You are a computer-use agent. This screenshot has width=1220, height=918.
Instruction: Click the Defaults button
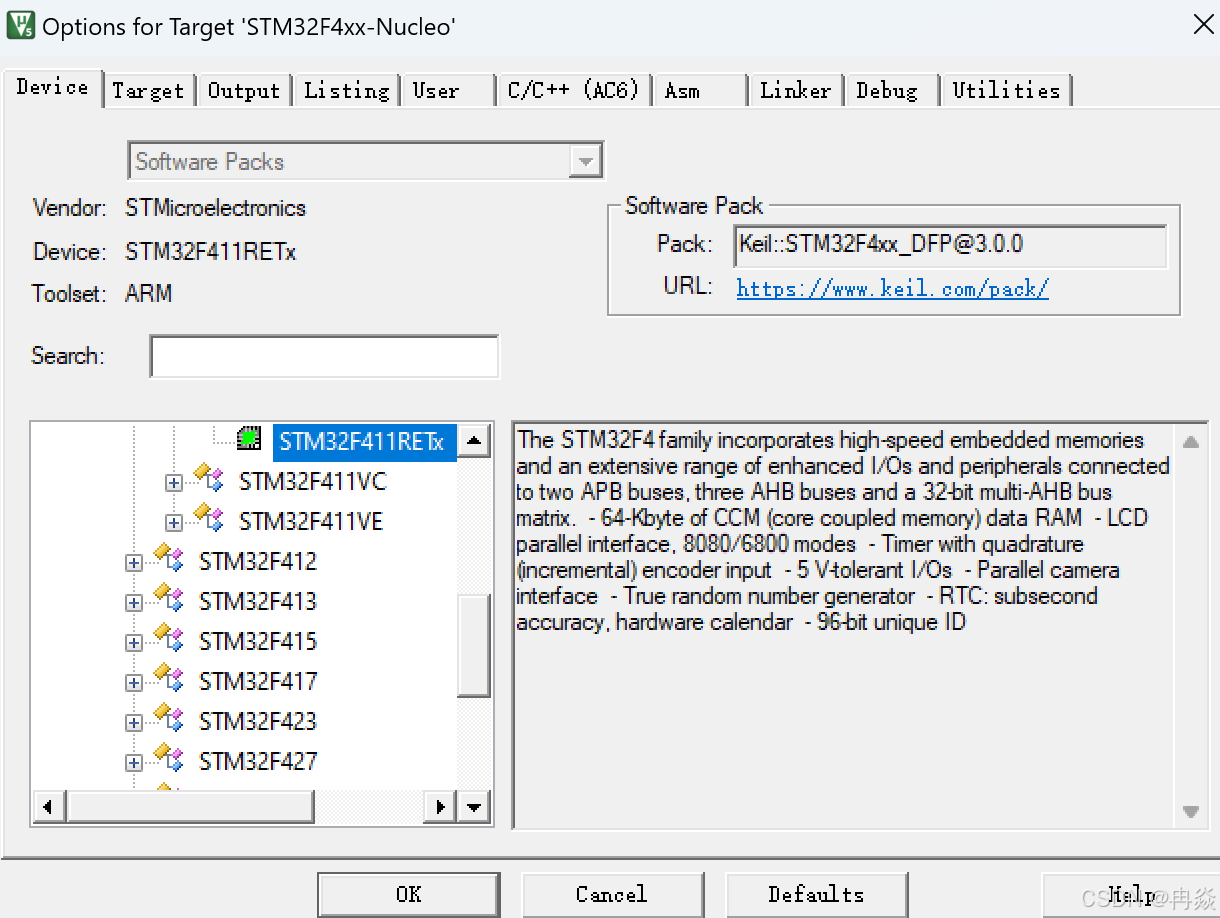coord(816,894)
